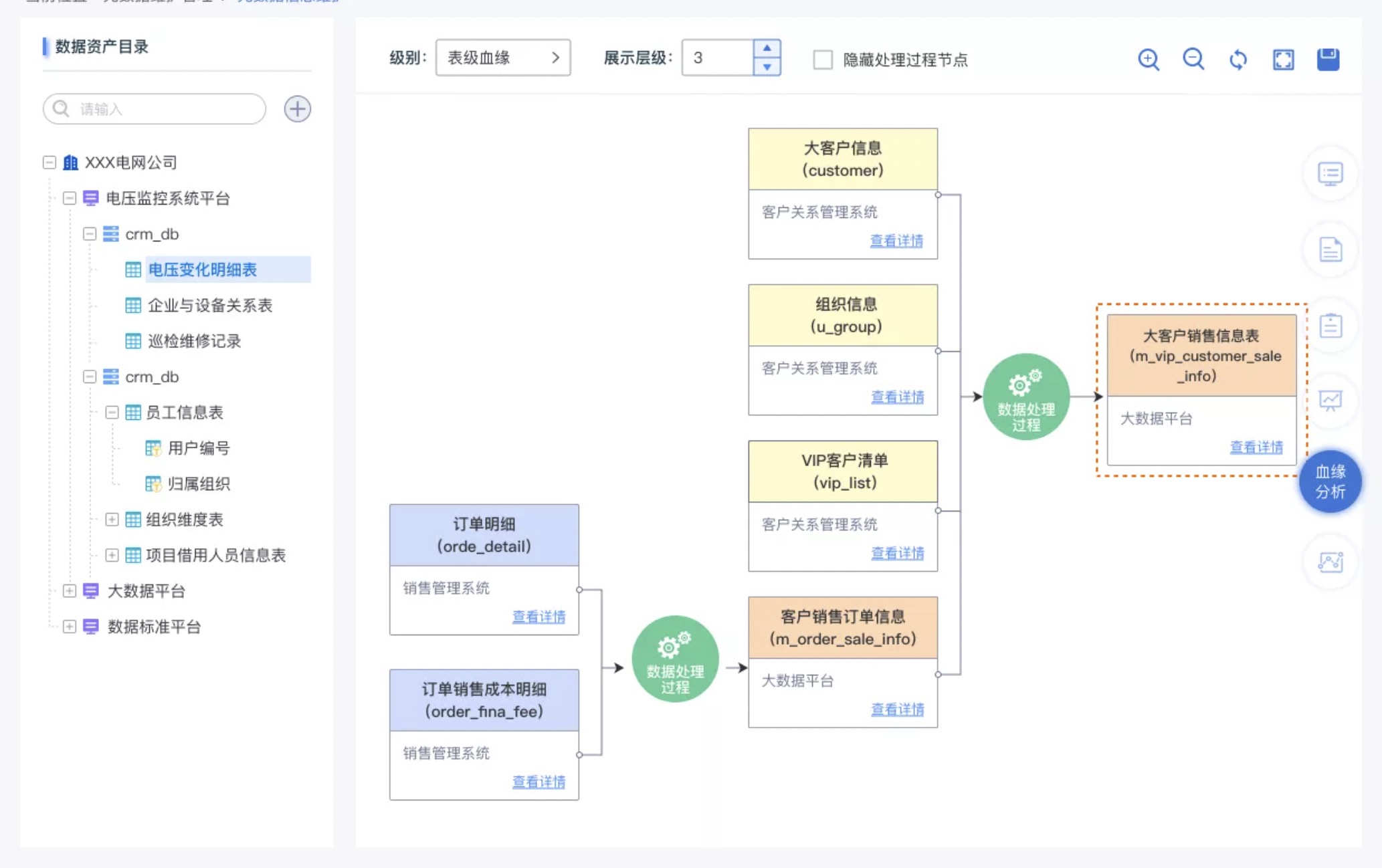Open the chart presentation sidebar icon
1382x868 pixels.
tap(1330, 401)
